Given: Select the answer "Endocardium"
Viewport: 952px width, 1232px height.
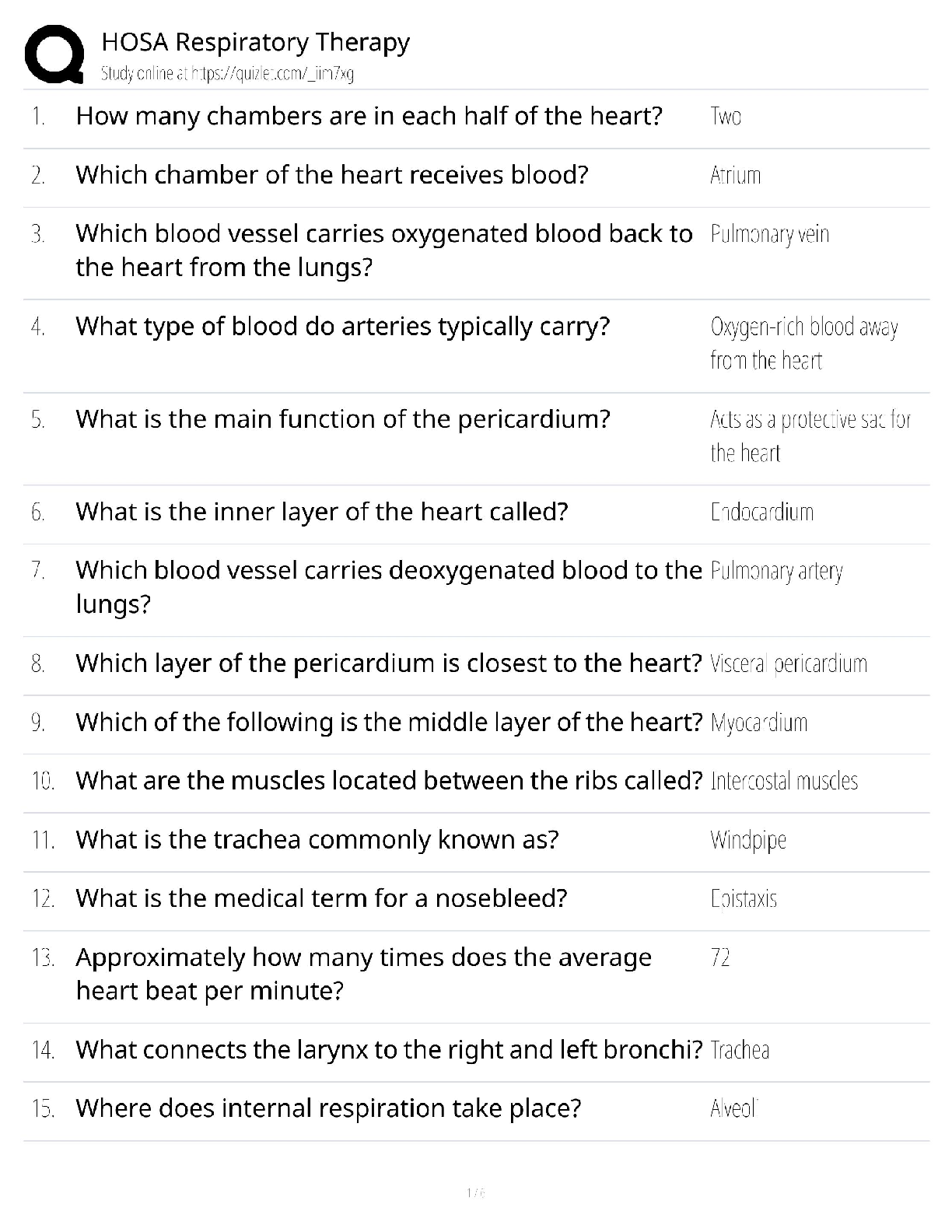Looking at the screenshot, I should pos(761,512).
